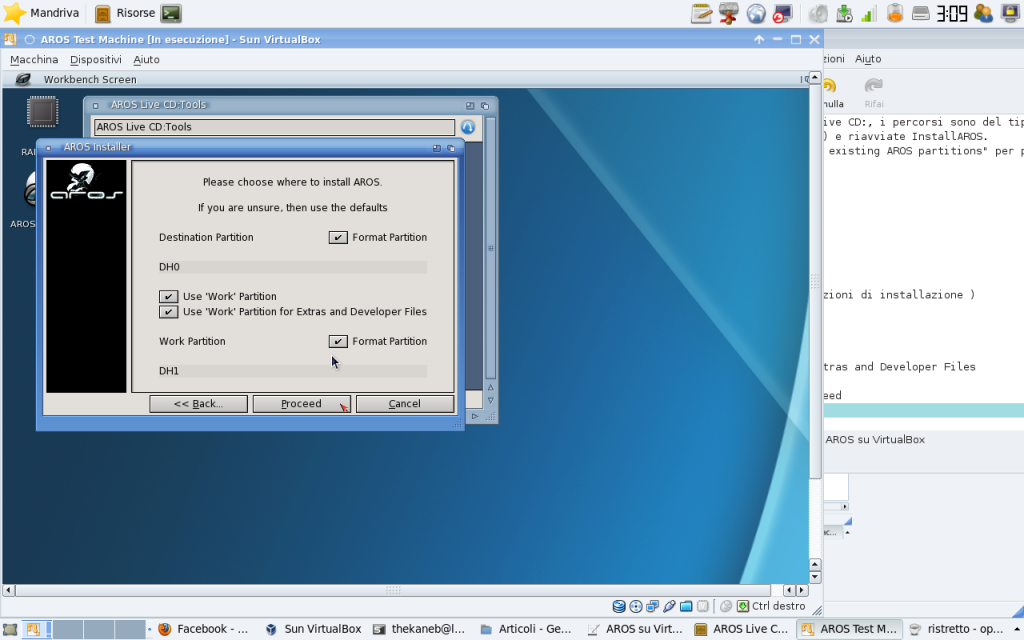Open the Macchina menu
Screen dimensions: 1024x640
pos(34,59)
